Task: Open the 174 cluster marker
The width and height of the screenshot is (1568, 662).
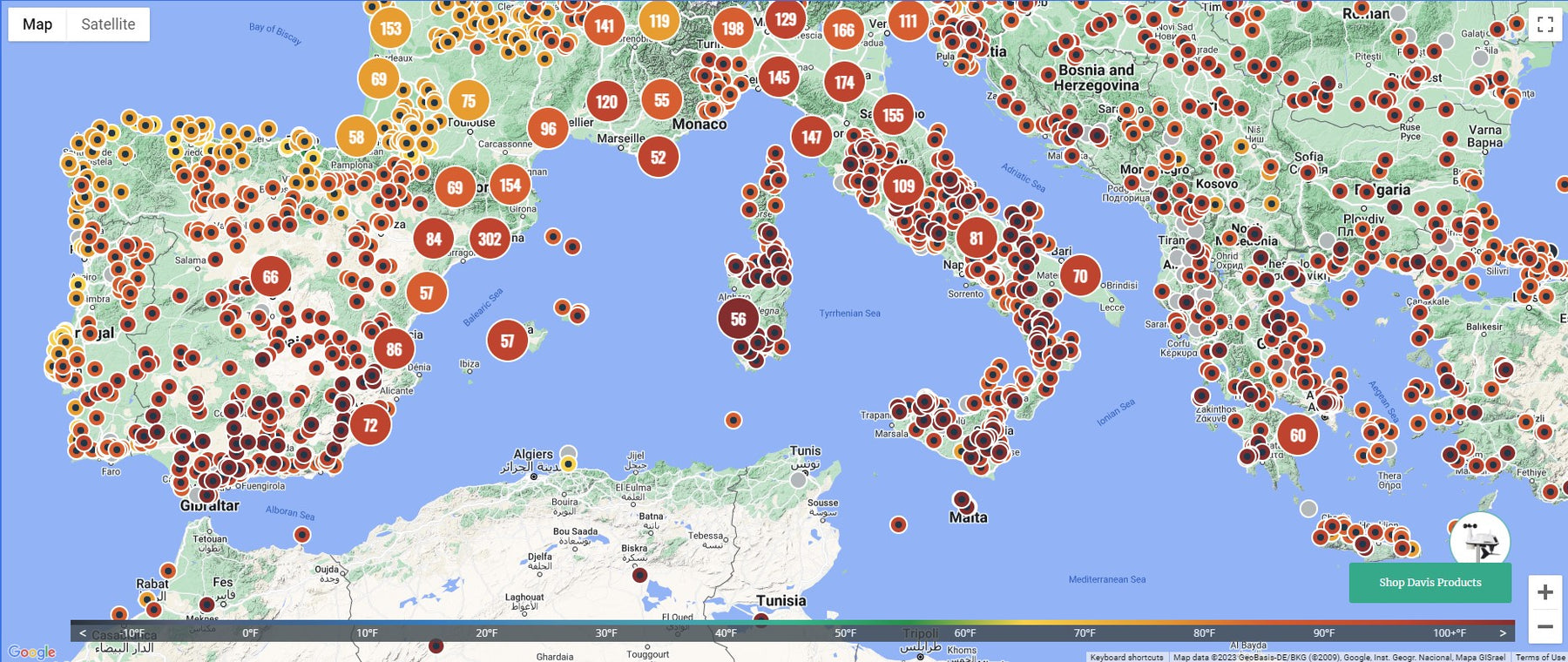Action: point(843,83)
